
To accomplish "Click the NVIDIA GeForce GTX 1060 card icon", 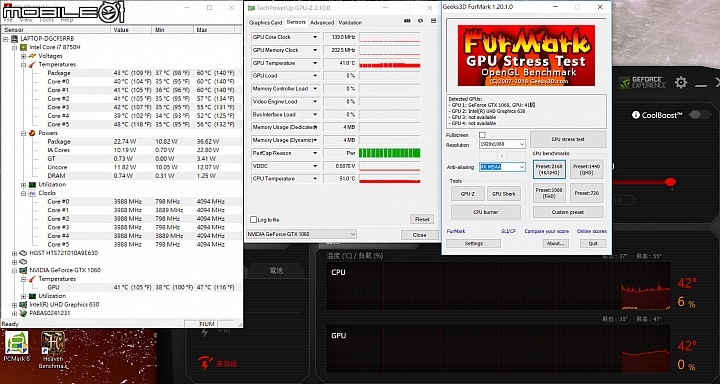I will coord(23,270).
